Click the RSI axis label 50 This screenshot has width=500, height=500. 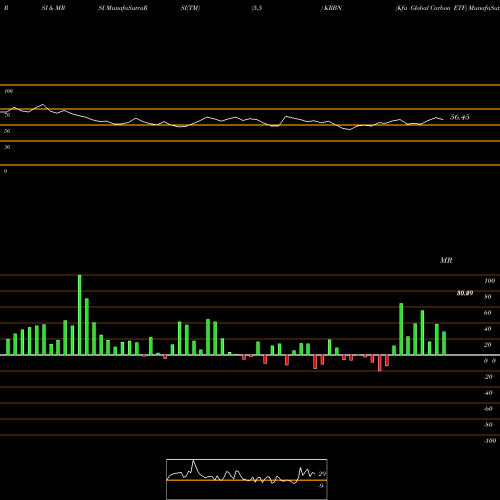pyautogui.click(x=7, y=131)
